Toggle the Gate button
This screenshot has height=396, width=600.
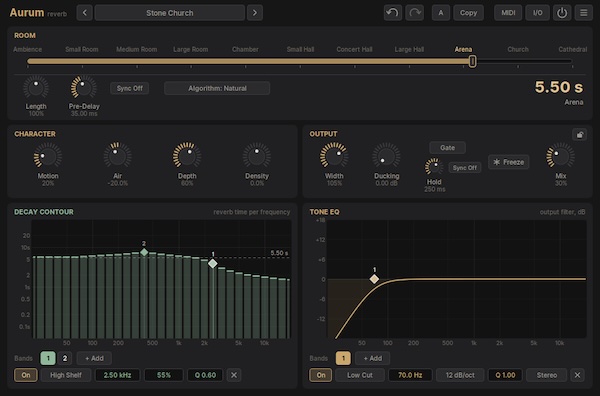(x=447, y=148)
